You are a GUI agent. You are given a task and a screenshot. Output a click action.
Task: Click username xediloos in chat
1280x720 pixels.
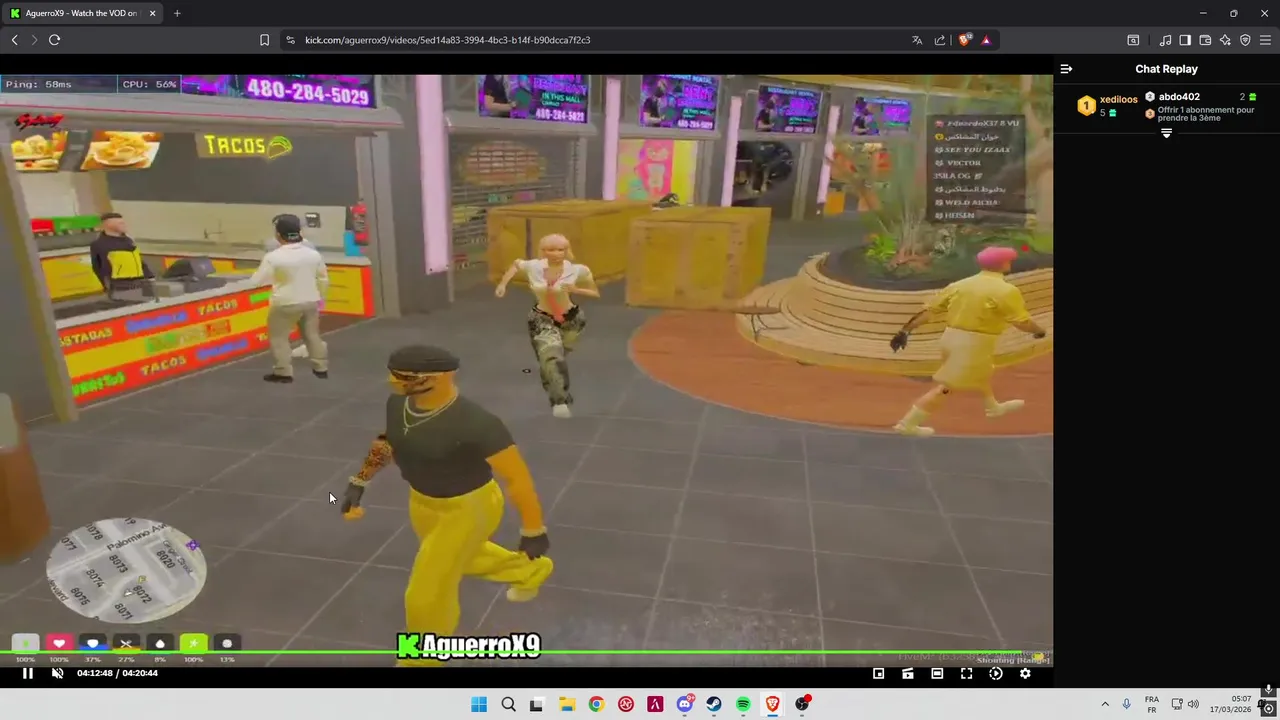click(1119, 100)
